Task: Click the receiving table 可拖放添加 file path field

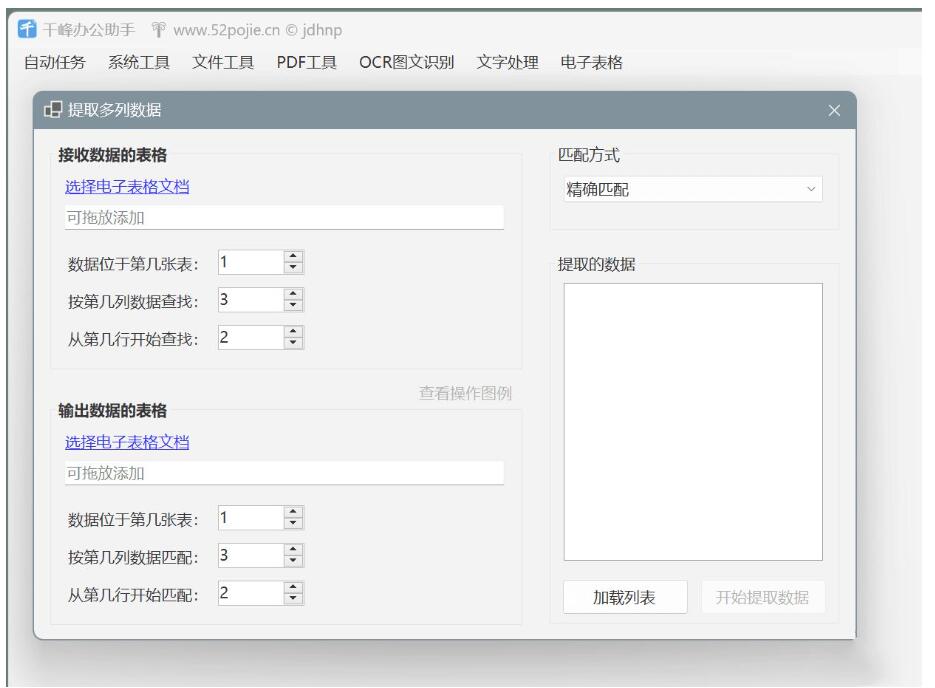Action: coord(284,218)
